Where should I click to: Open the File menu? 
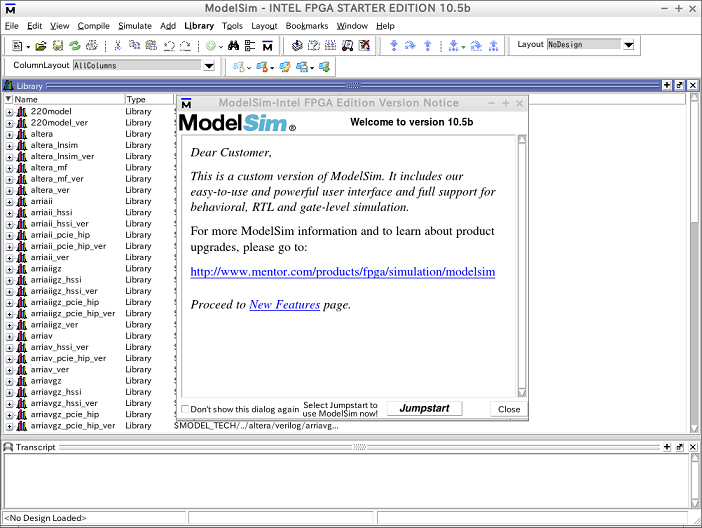click(x=12, y=26)
